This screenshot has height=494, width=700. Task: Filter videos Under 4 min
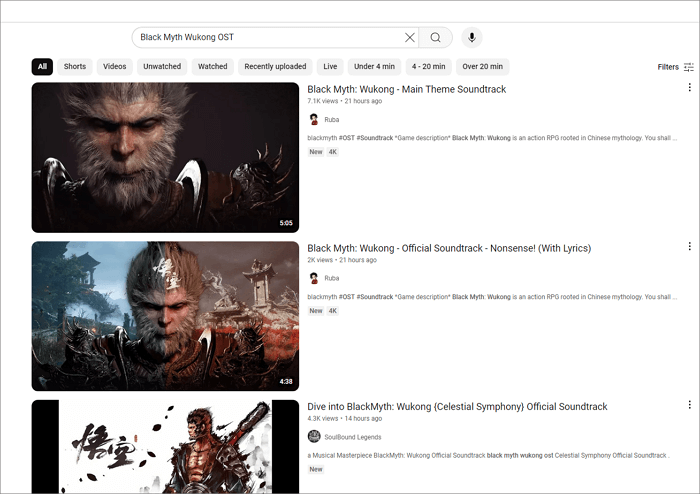point(374,66)
